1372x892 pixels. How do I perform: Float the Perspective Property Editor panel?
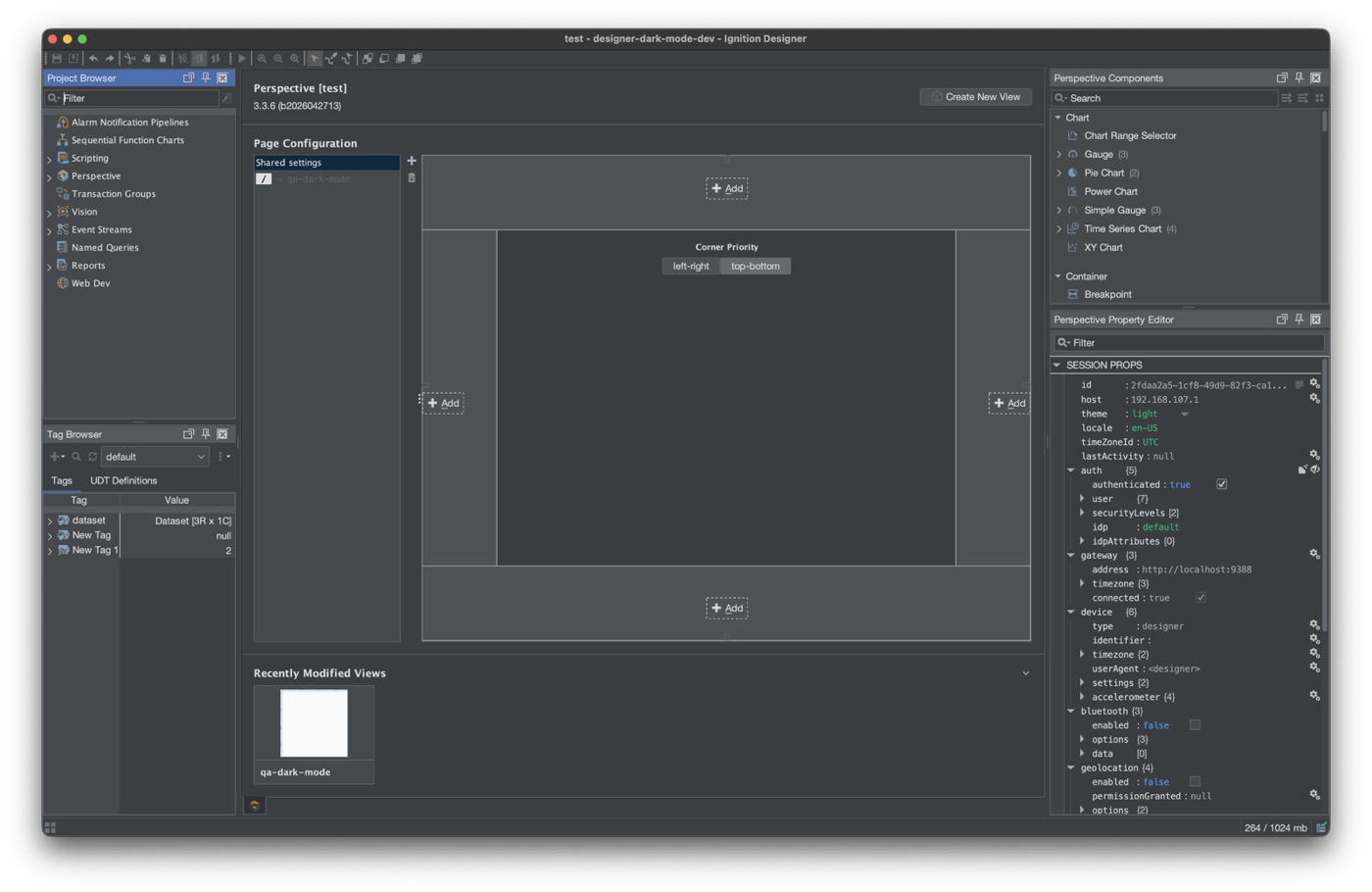pos(1282,320)
